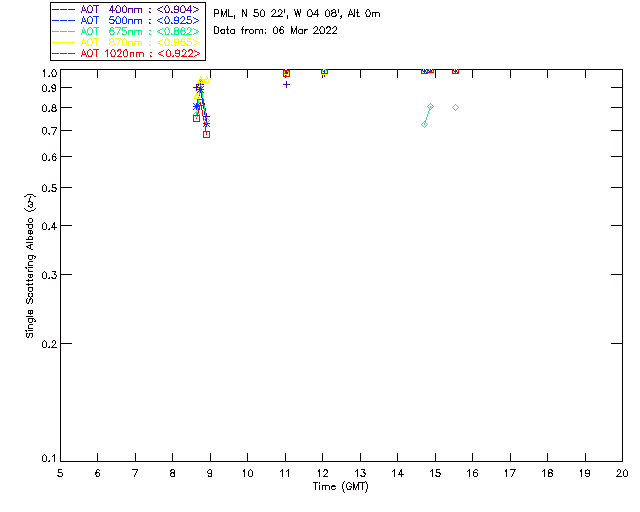Image resolution: width=640 pixels, height=512 pixels.
Task: Click the y-axis tick label 0.8
Action: [49, 108]
